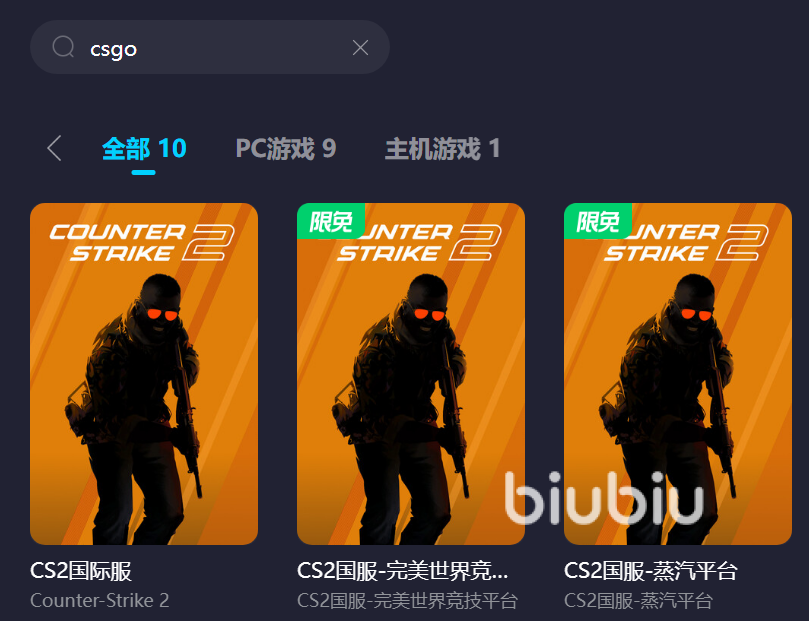The height and width of the screenshot is (621, 809).
Task: Focus the csgo search input field
Action: pos(209,47)
